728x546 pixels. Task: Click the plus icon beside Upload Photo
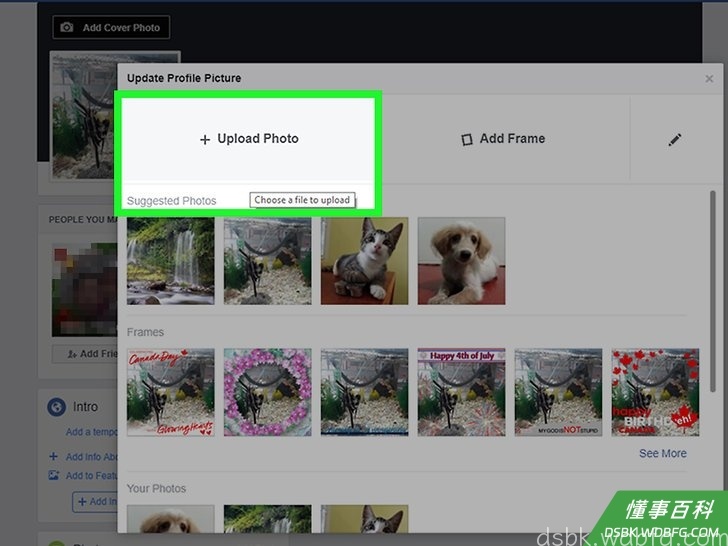click(x=205, y=140)
